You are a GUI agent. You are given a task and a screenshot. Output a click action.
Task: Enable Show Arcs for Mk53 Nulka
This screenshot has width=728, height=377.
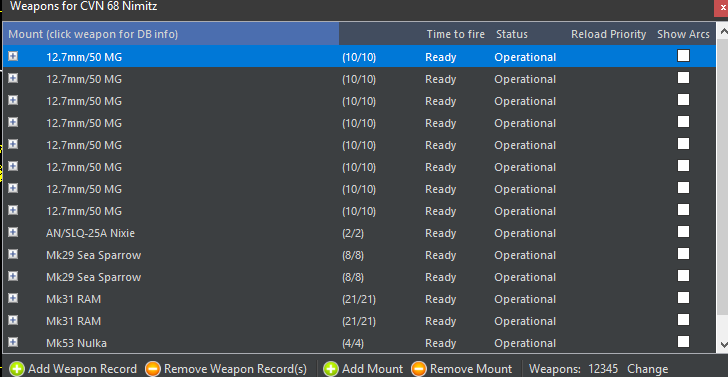[683, 342]
